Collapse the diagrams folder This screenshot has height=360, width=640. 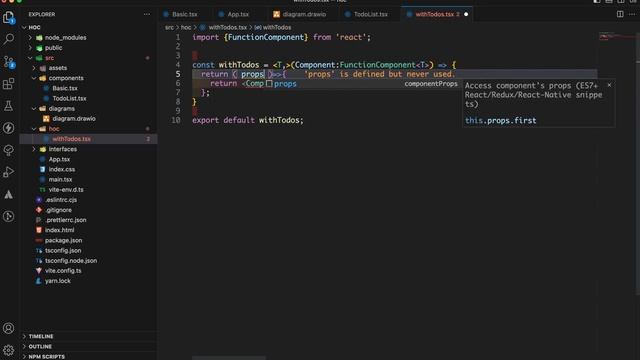coord(34,109)
